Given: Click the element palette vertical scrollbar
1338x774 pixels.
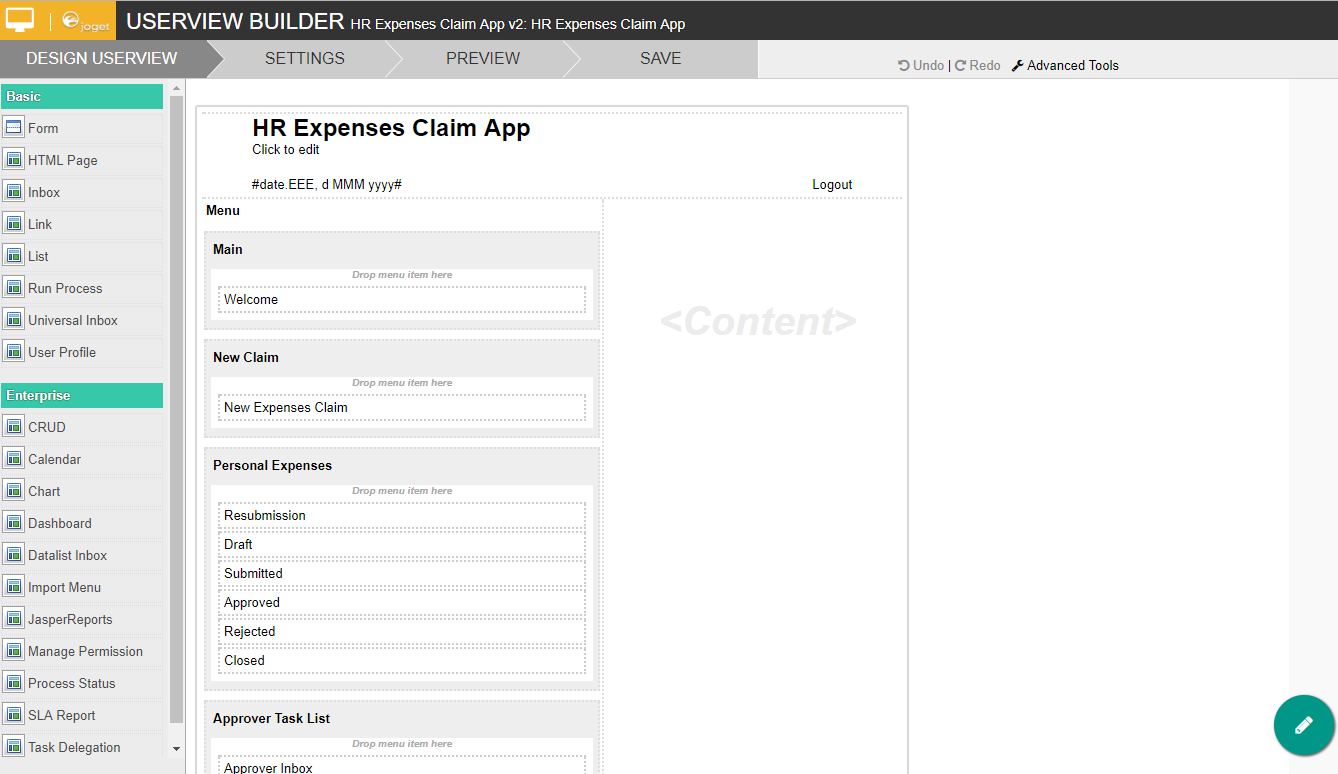Looking at the screenshot, I should pyautogui.click(x=177, y=409).
